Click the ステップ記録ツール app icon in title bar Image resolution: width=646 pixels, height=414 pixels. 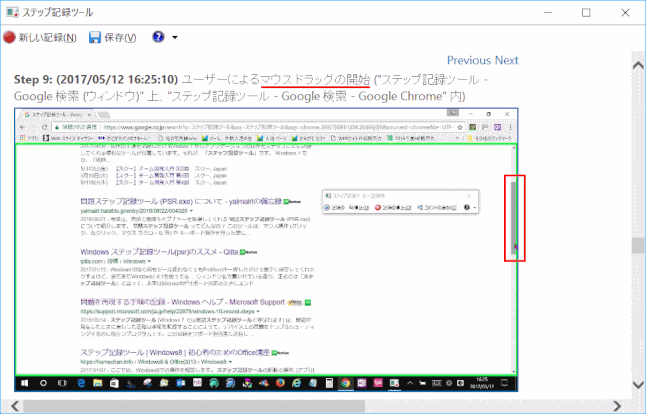pyautogui.click(x=12, y=12)
